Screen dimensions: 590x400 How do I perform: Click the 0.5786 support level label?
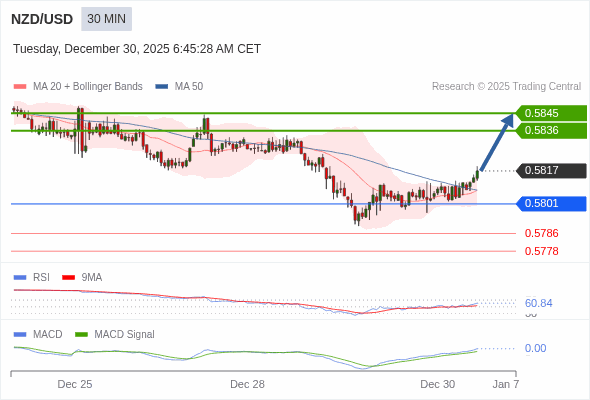[x=541, y=233]
